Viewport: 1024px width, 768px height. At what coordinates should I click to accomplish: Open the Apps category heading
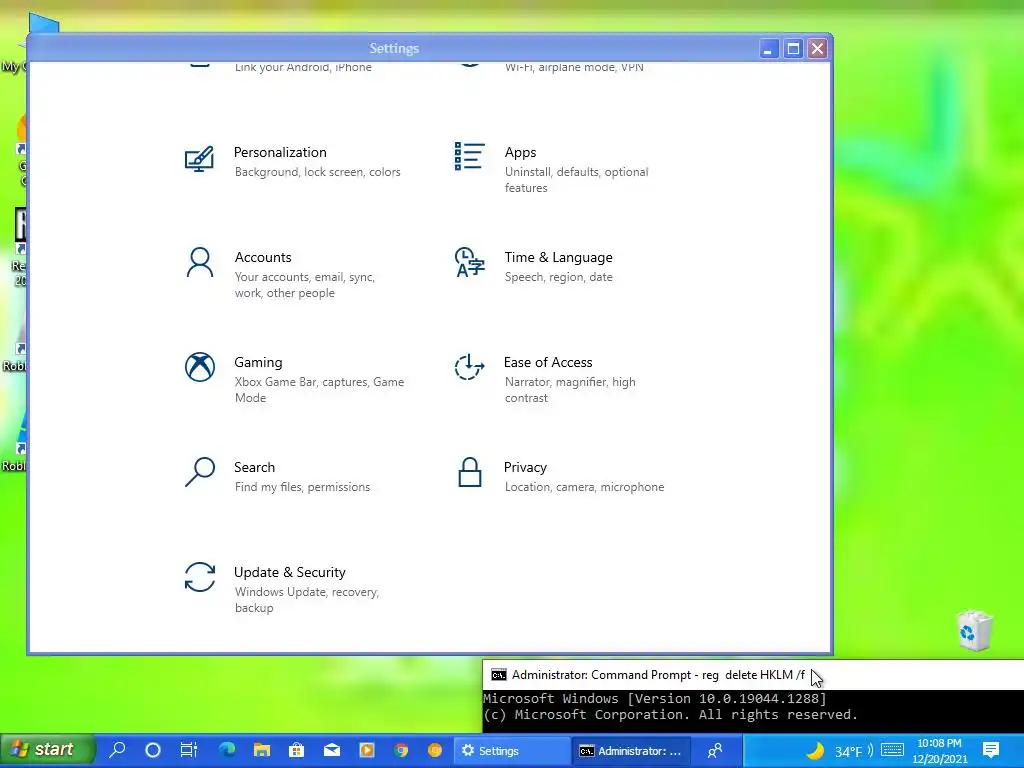520,152
